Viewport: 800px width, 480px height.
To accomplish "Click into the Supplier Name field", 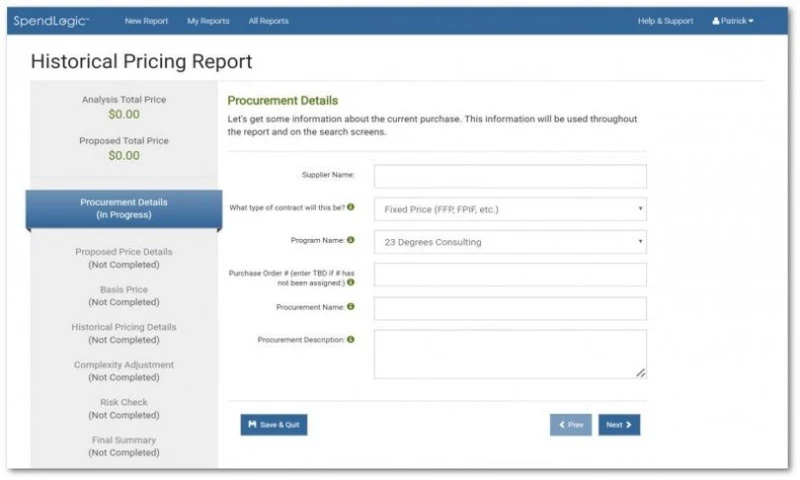I will click(x=510, y=176).
